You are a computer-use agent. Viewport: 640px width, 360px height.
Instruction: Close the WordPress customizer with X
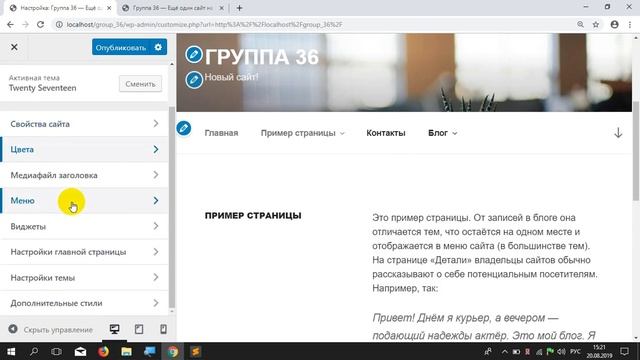14,47
